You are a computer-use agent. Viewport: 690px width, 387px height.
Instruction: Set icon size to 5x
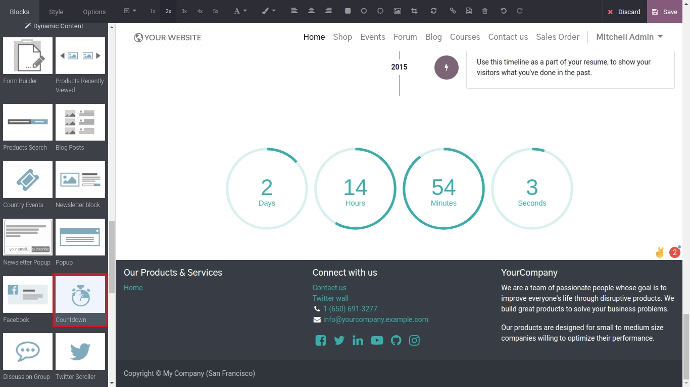pos(215,11)
